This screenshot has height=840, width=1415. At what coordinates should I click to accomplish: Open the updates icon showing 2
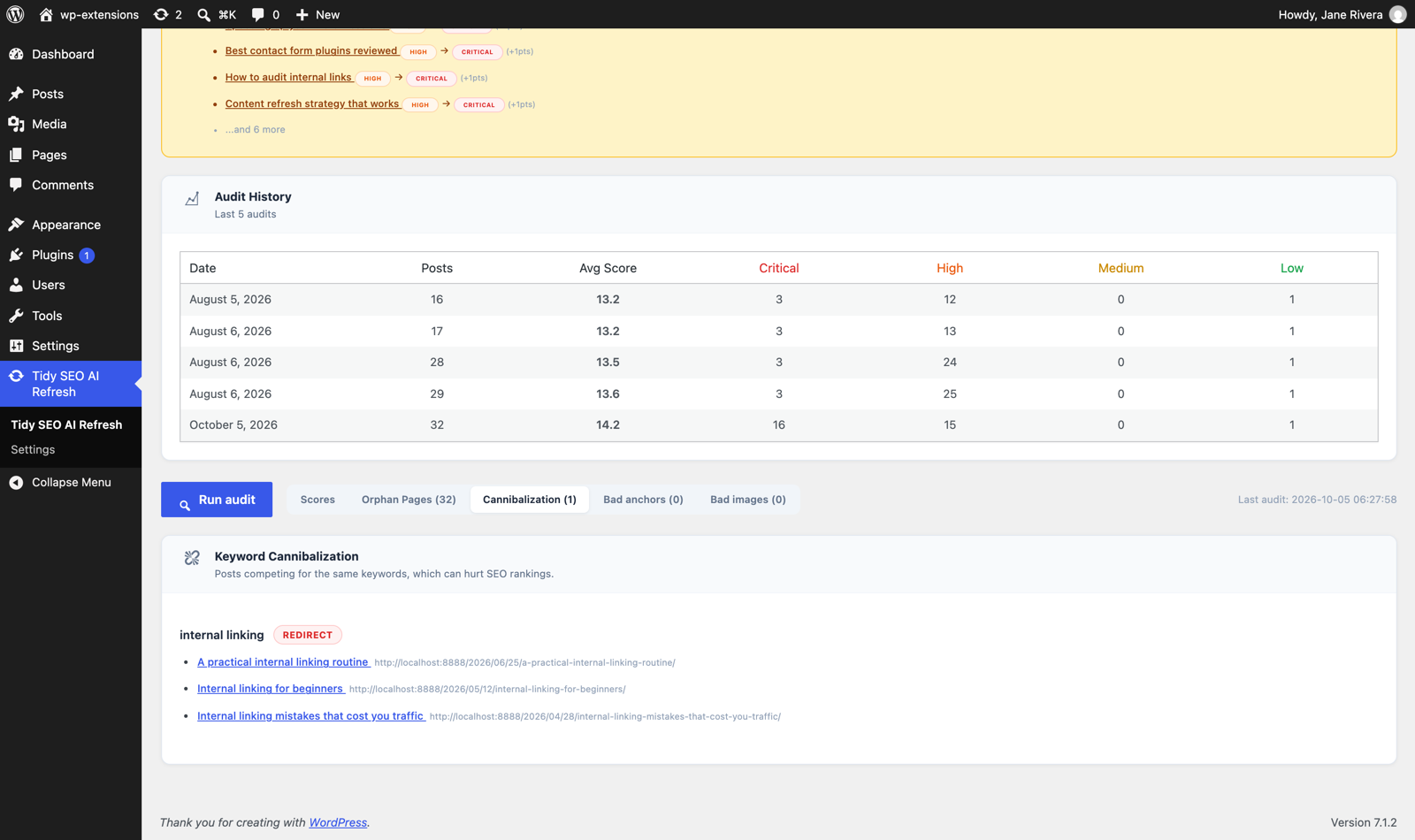(167, 14)
